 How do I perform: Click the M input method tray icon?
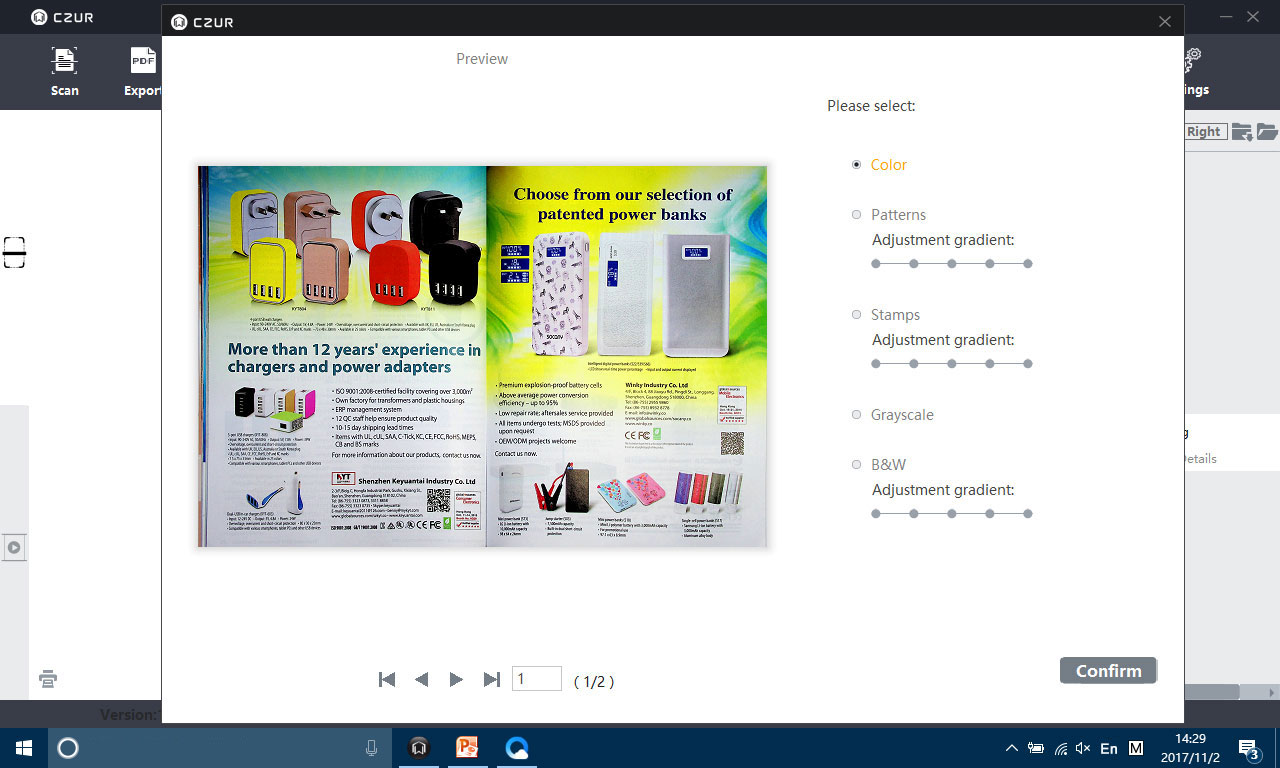pos(1136,748)
